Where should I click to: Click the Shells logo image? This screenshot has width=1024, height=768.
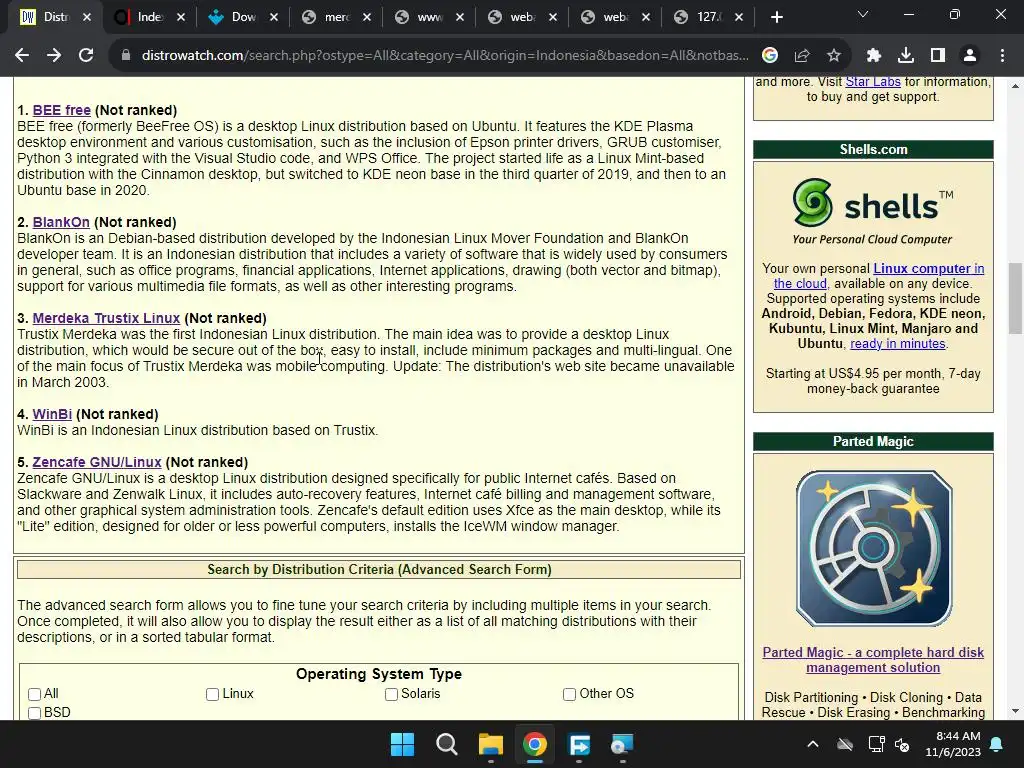(873, 210)
